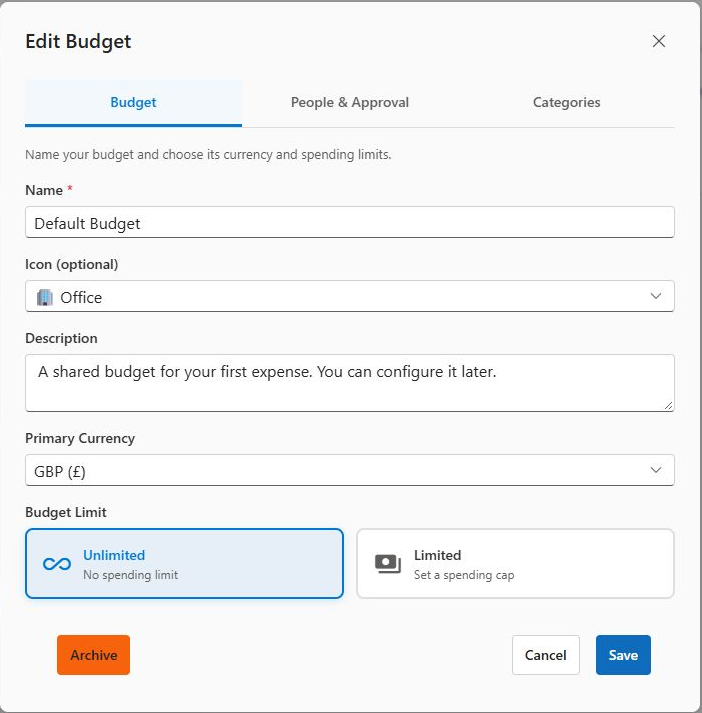Click the 'Name your budget and choose' helper text
The width and height of the screenshot is (702, 713).
point(208,155)
